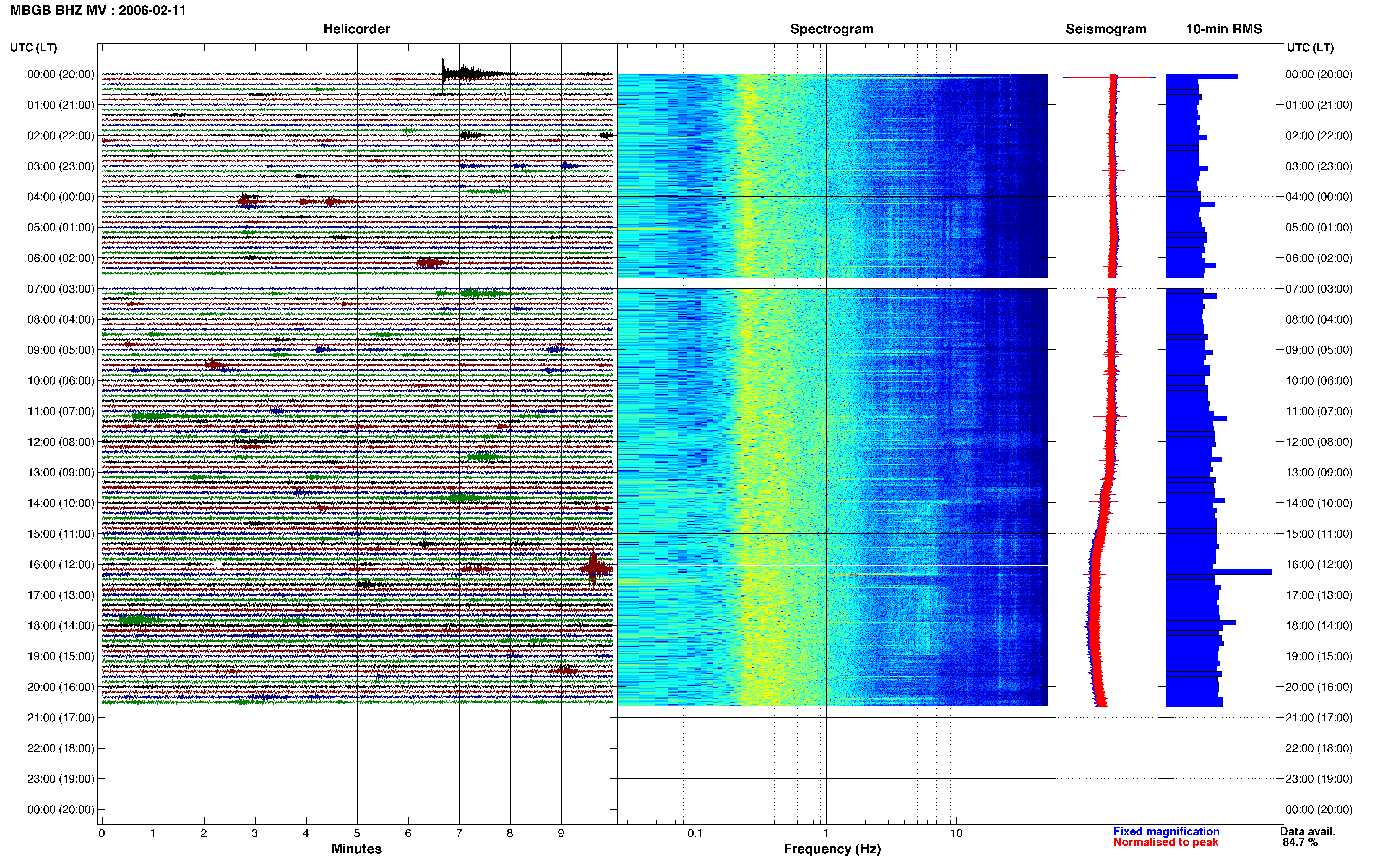Click the left '22:00 (18:00)' time label
This screenshot has width=1388, height=868.
[x=61, y=748]
